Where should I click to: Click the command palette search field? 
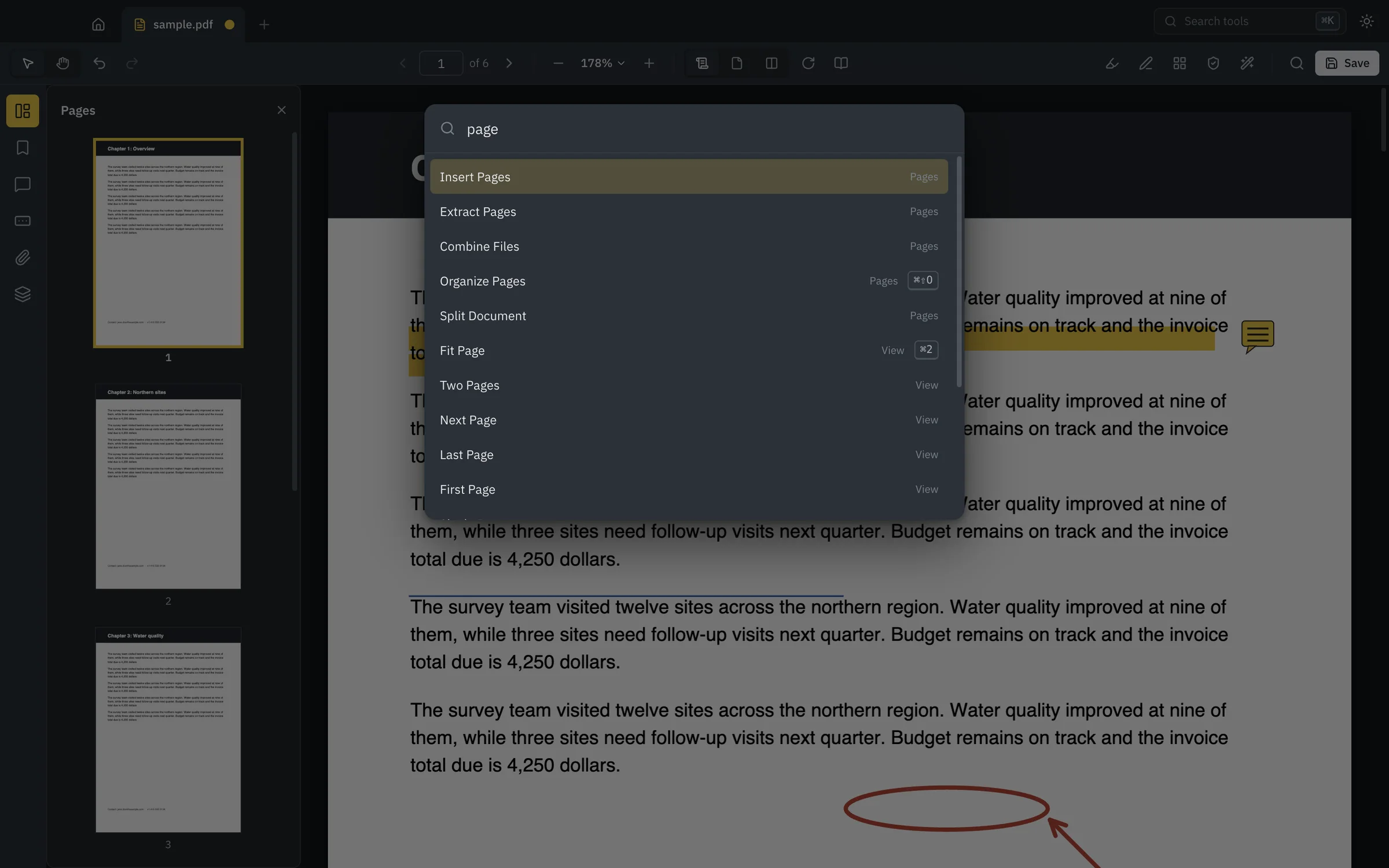pos(693,128)
